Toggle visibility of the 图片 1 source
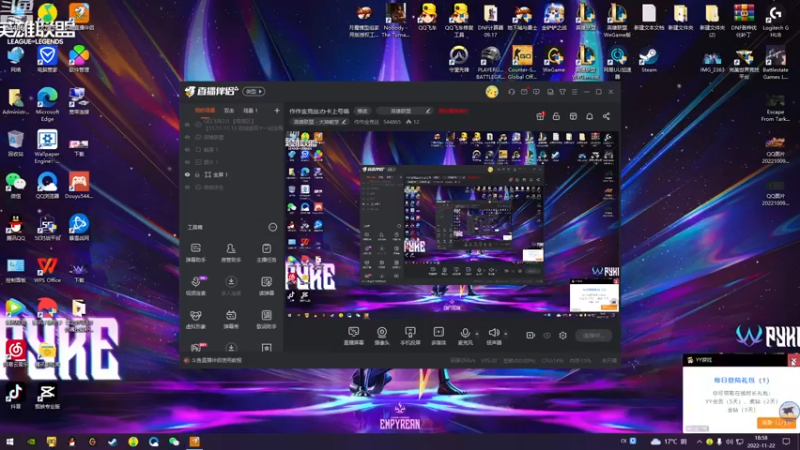This screenshot has width=800, height=450. 187,162
